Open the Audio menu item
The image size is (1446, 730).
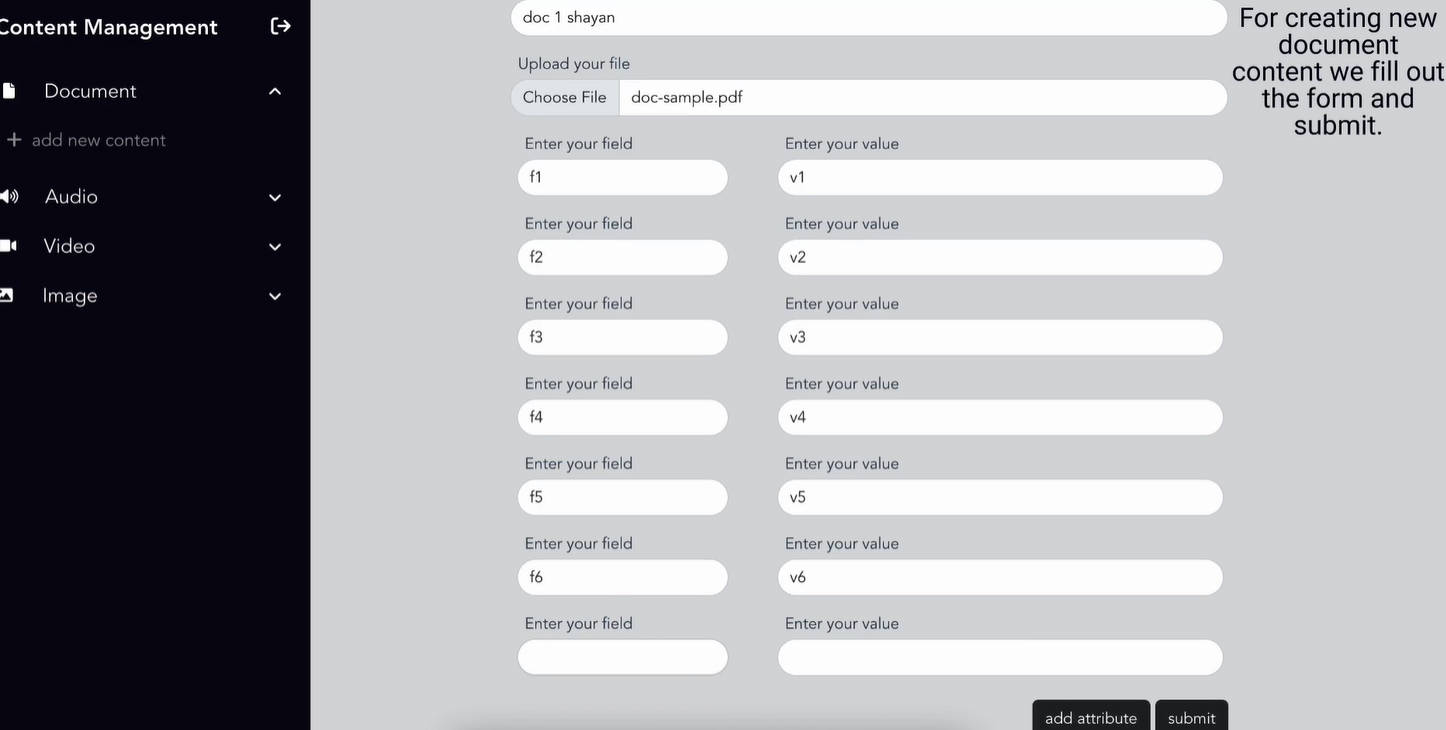tap(71, 197)
